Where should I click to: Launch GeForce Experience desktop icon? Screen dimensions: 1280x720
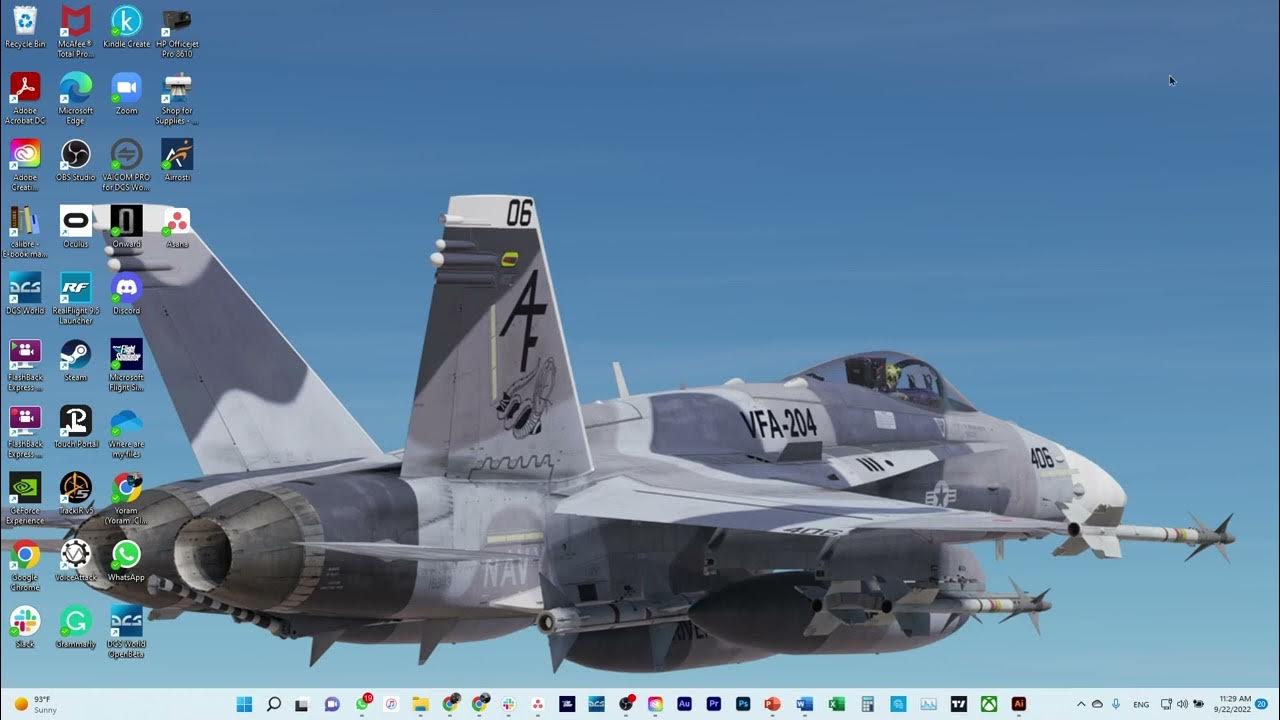pyautogui.click(x=25, y=498)
